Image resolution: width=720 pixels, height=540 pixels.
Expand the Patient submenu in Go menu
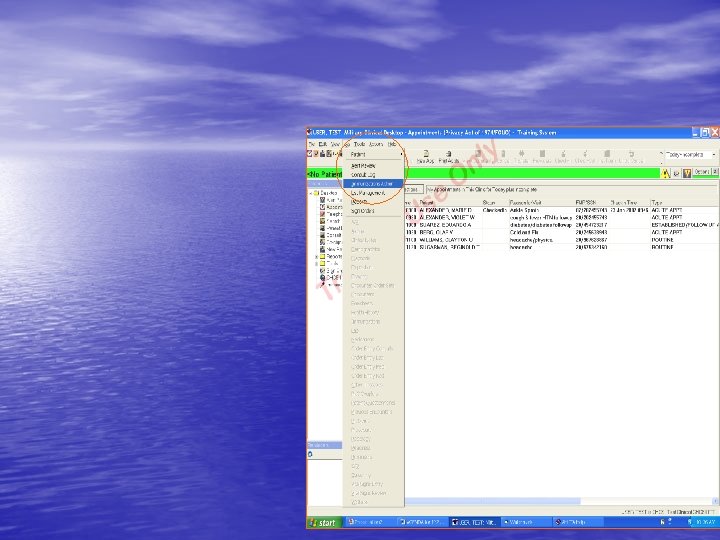(373, 154)
